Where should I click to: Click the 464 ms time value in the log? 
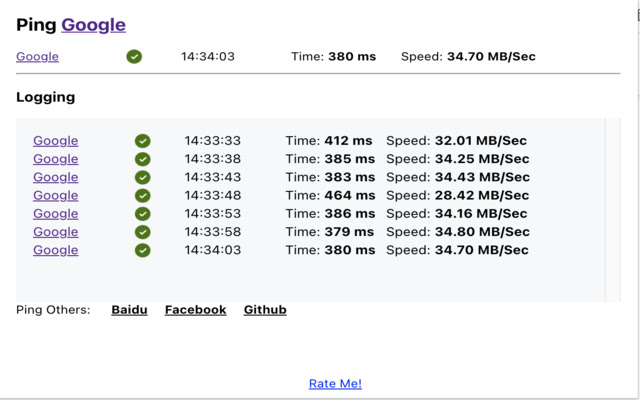pos(348,195)
